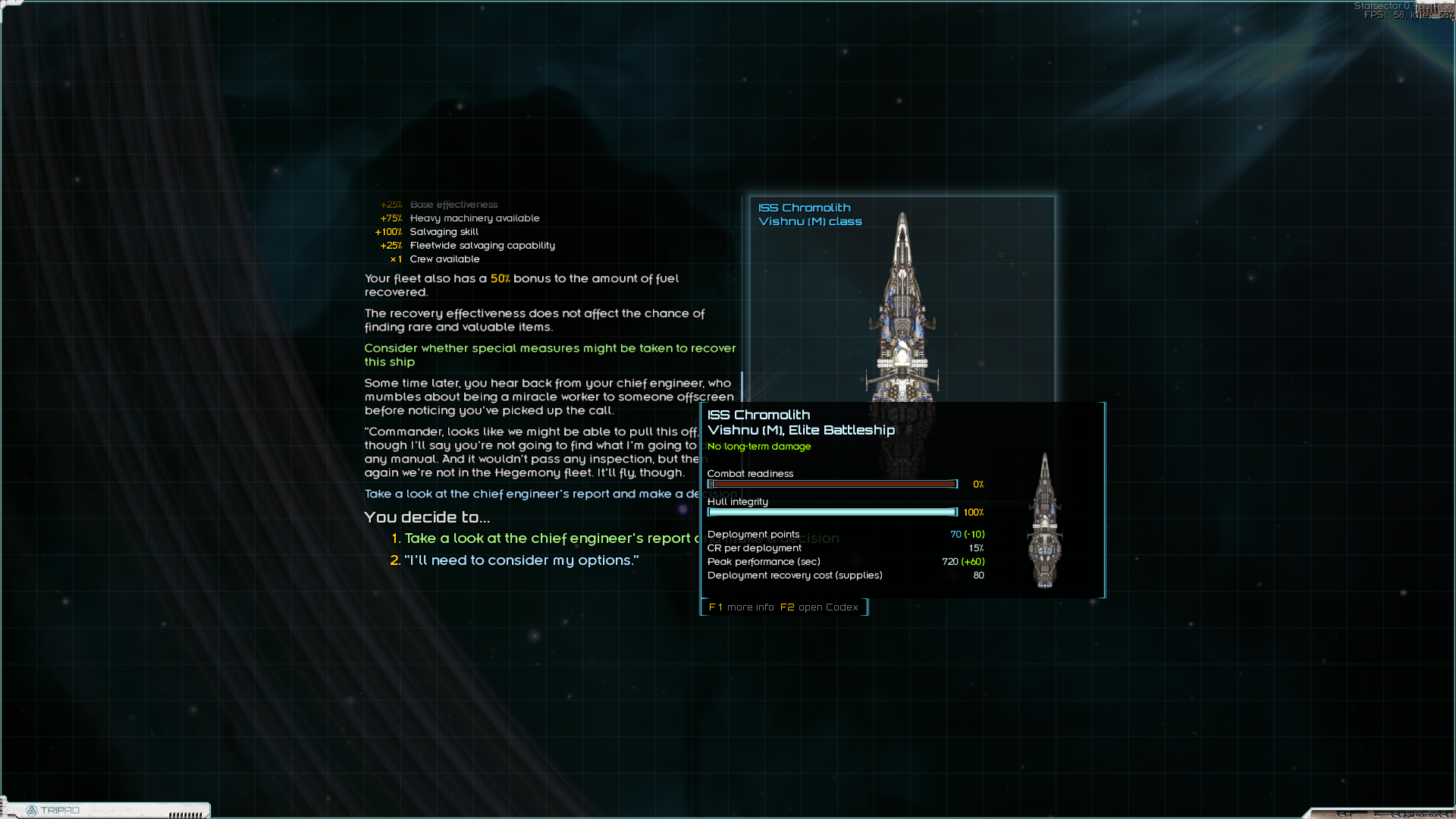Click the Hull integrity bar
This screenshot has width=1456, height=819.
pyautogui.click(x=833, y=512)
